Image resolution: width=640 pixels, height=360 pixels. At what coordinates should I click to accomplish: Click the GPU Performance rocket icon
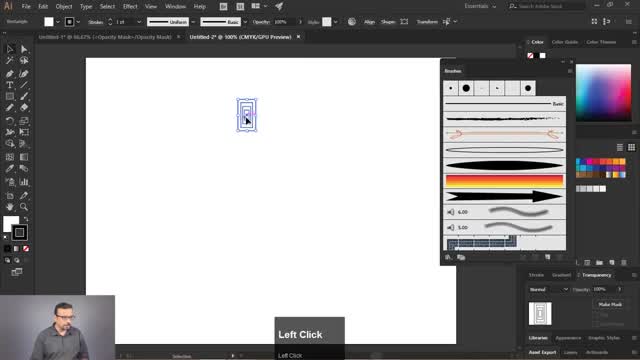click(x=279, y=6)
